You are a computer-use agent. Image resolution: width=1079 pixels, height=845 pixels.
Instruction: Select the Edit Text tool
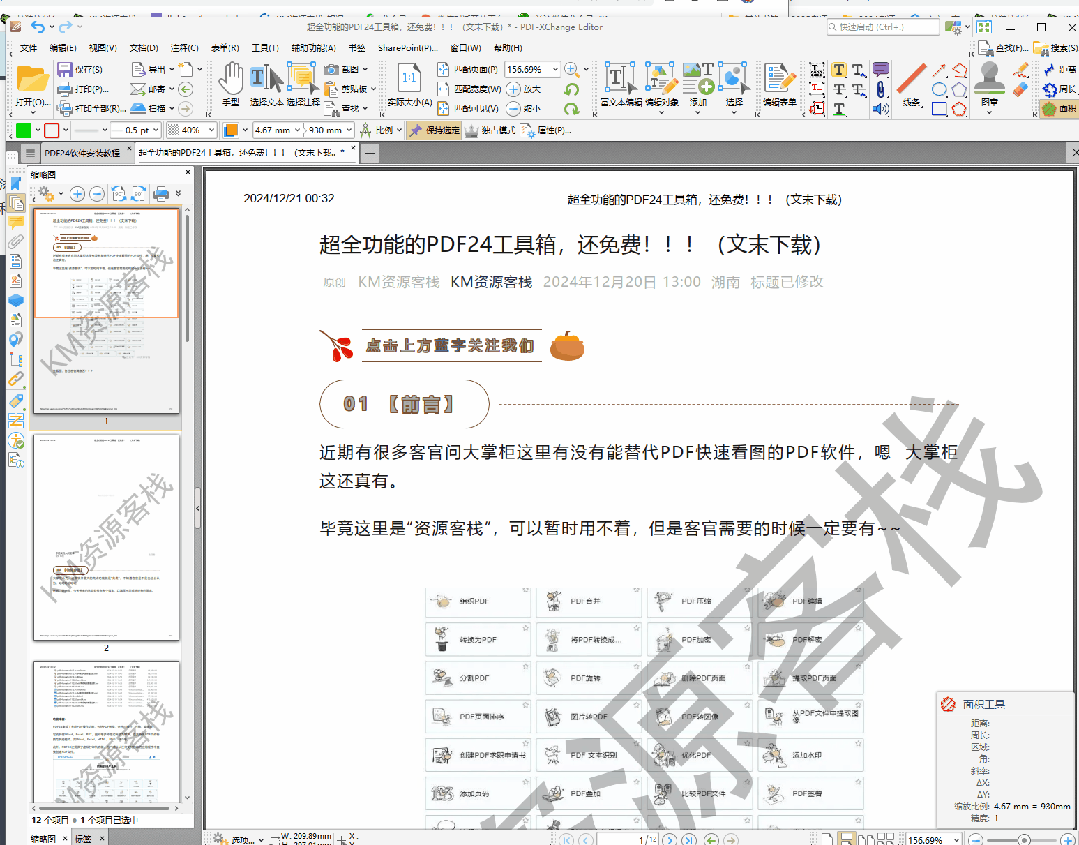click(619, 84)
